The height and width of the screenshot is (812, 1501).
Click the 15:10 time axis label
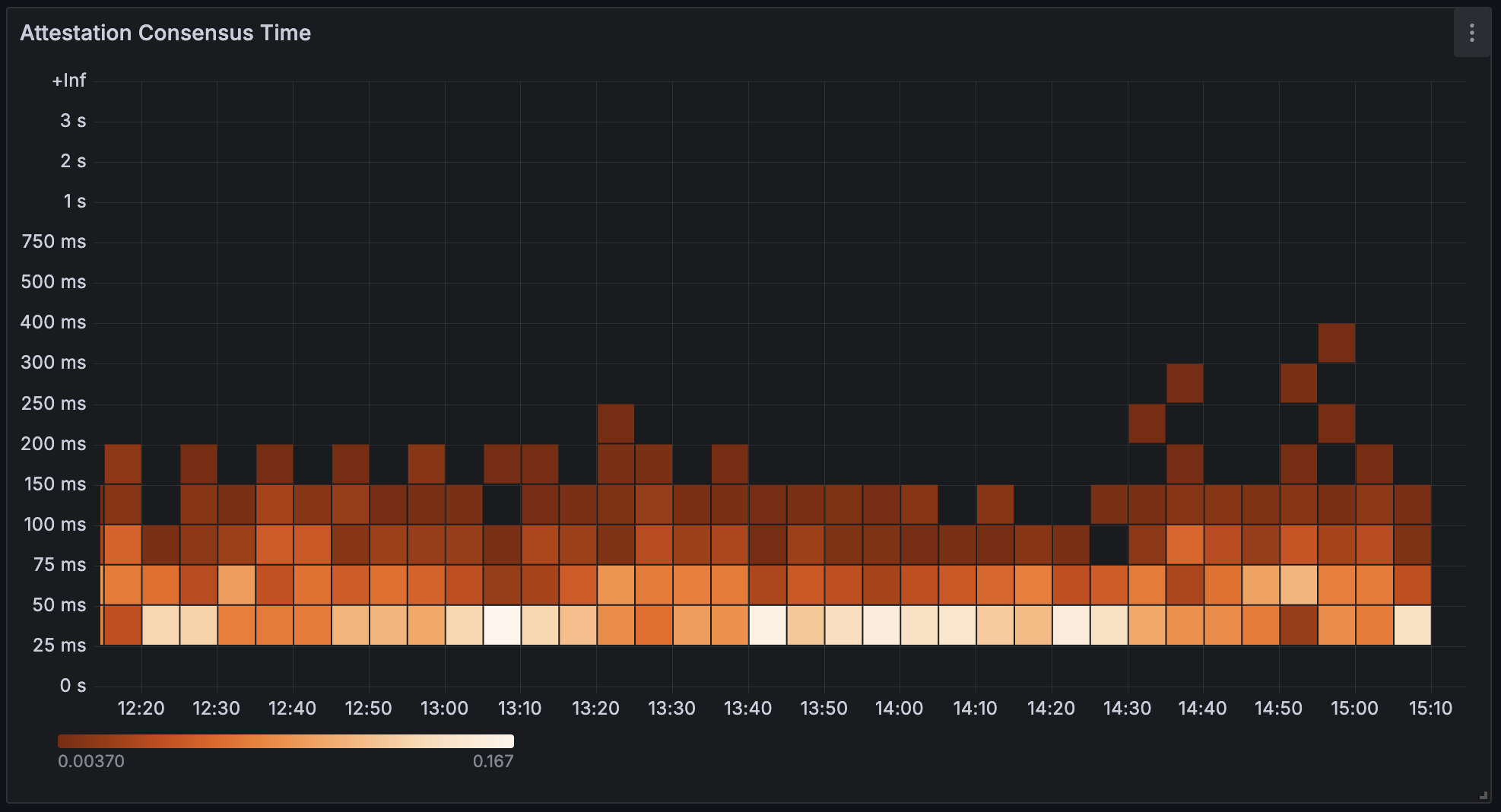pos(1430,709)
